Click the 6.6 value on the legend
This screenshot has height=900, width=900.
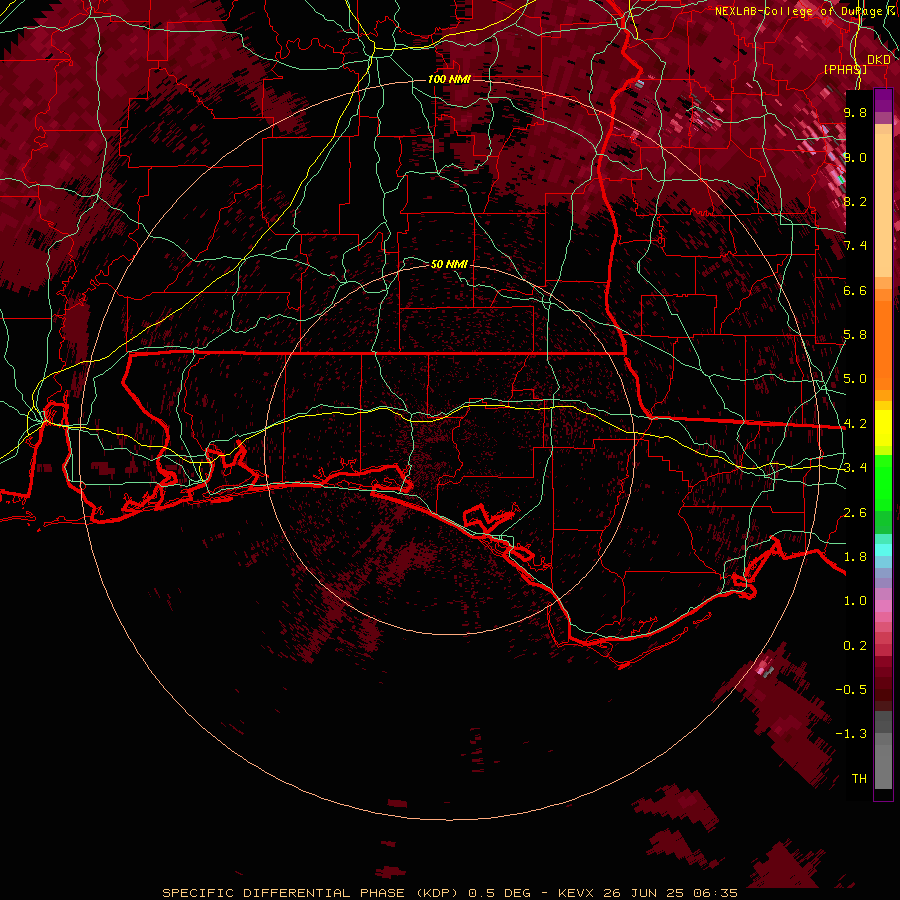(855, 290)
